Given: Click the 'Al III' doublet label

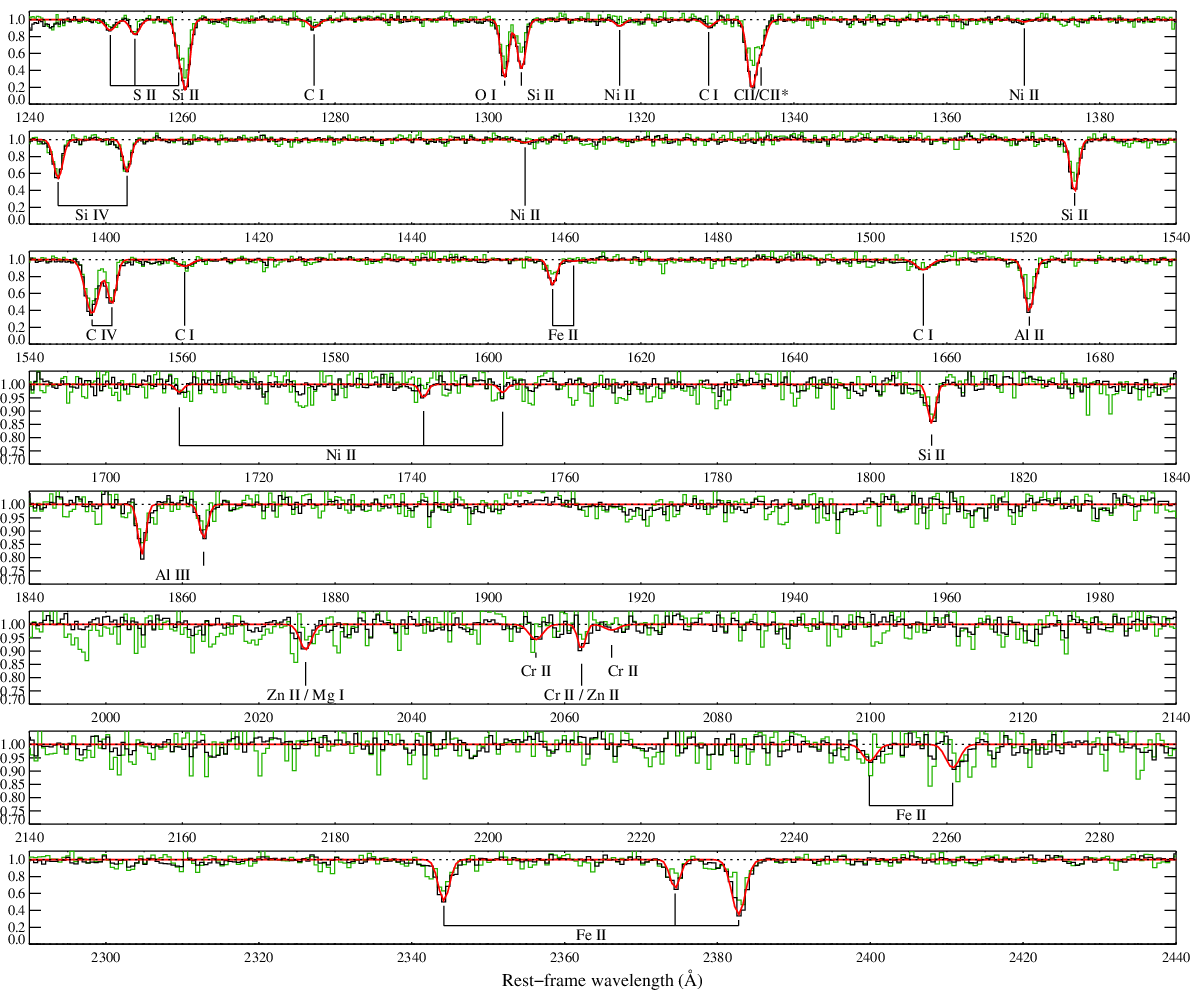Looking at the screenshot, I should (172, 575).
